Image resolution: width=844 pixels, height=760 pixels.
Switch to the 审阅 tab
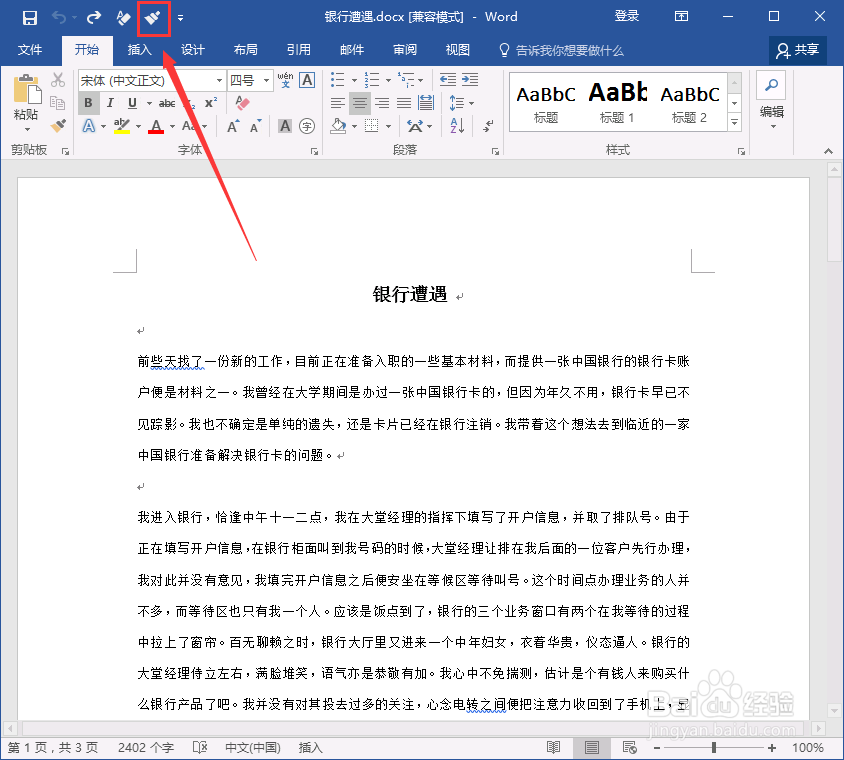coord(405,50)
